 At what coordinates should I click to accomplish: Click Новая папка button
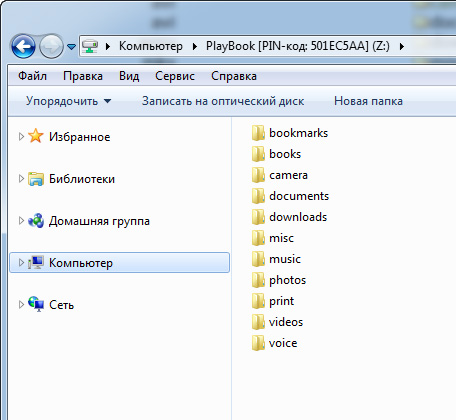(368, 101)
